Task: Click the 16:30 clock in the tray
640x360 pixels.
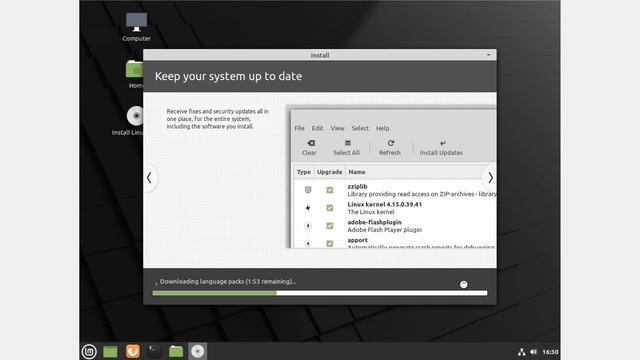Action: tap(550, 352)
